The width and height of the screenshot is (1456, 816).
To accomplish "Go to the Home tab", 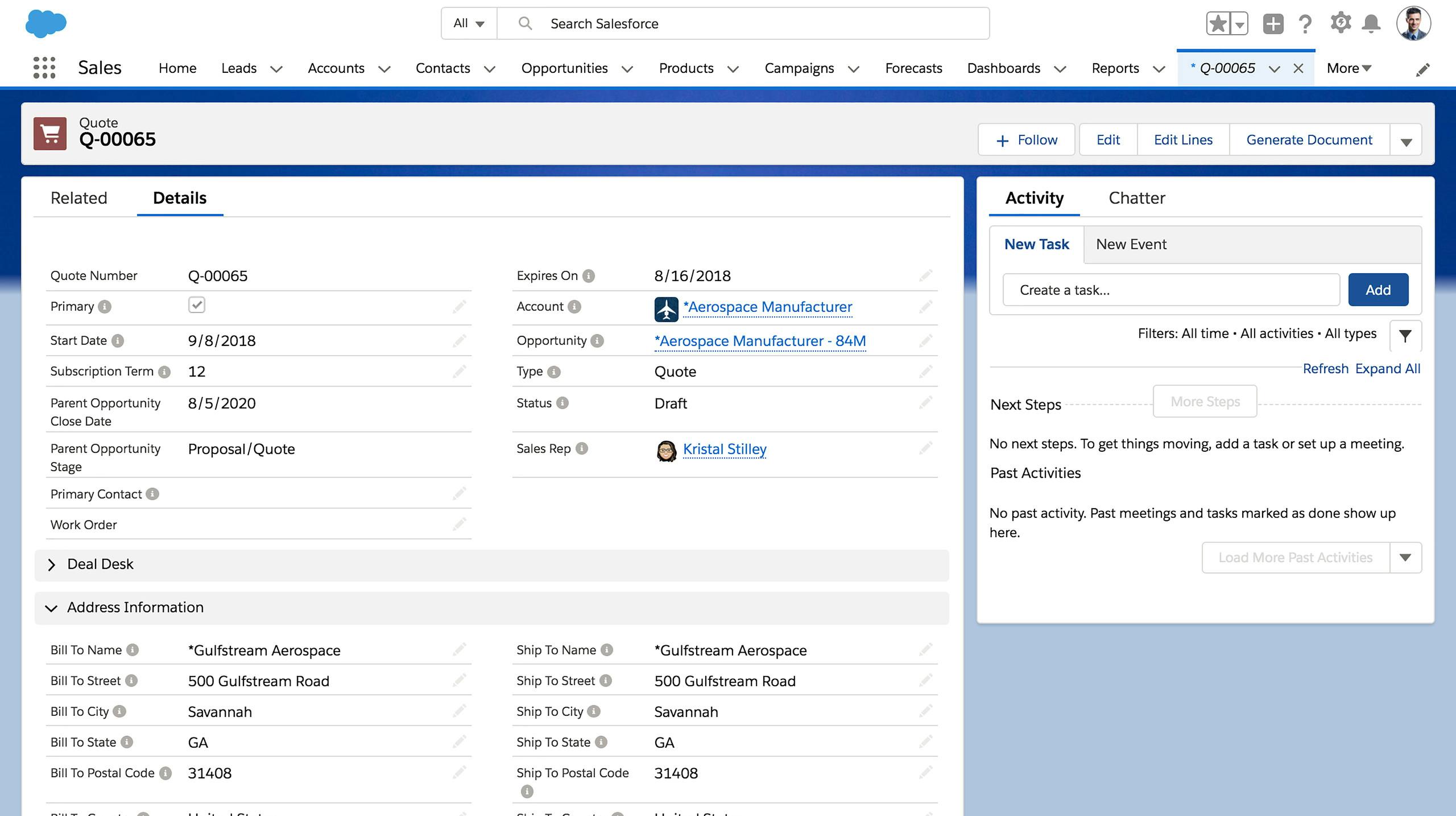I will click(x=177, y=68).
